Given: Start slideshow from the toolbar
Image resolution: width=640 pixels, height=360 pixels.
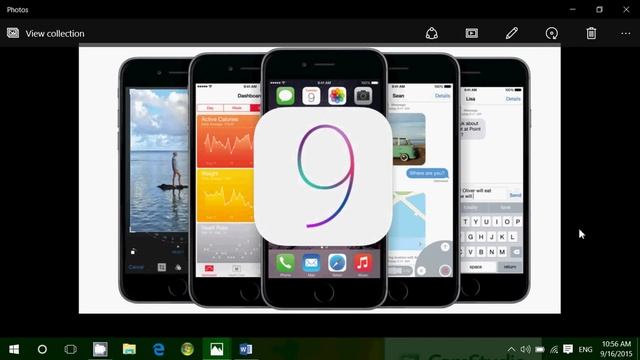Looking at the screenshot, I should 471,33.
